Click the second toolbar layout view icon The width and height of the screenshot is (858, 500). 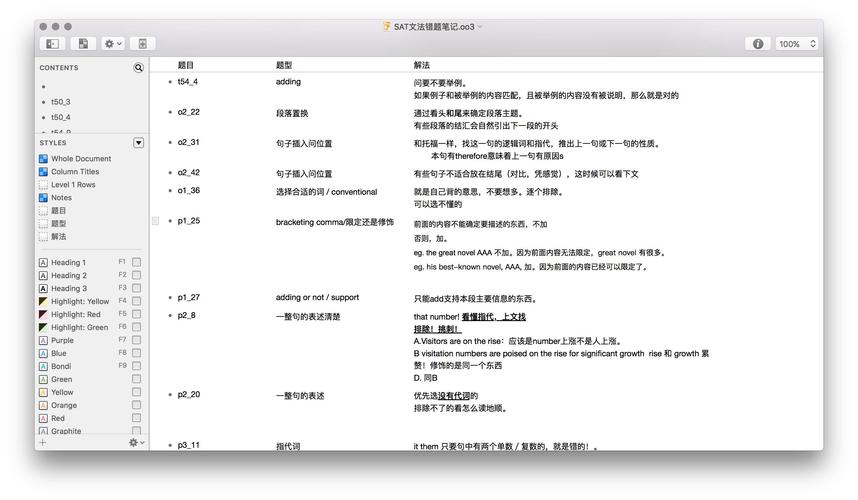[x=83, y=44]
